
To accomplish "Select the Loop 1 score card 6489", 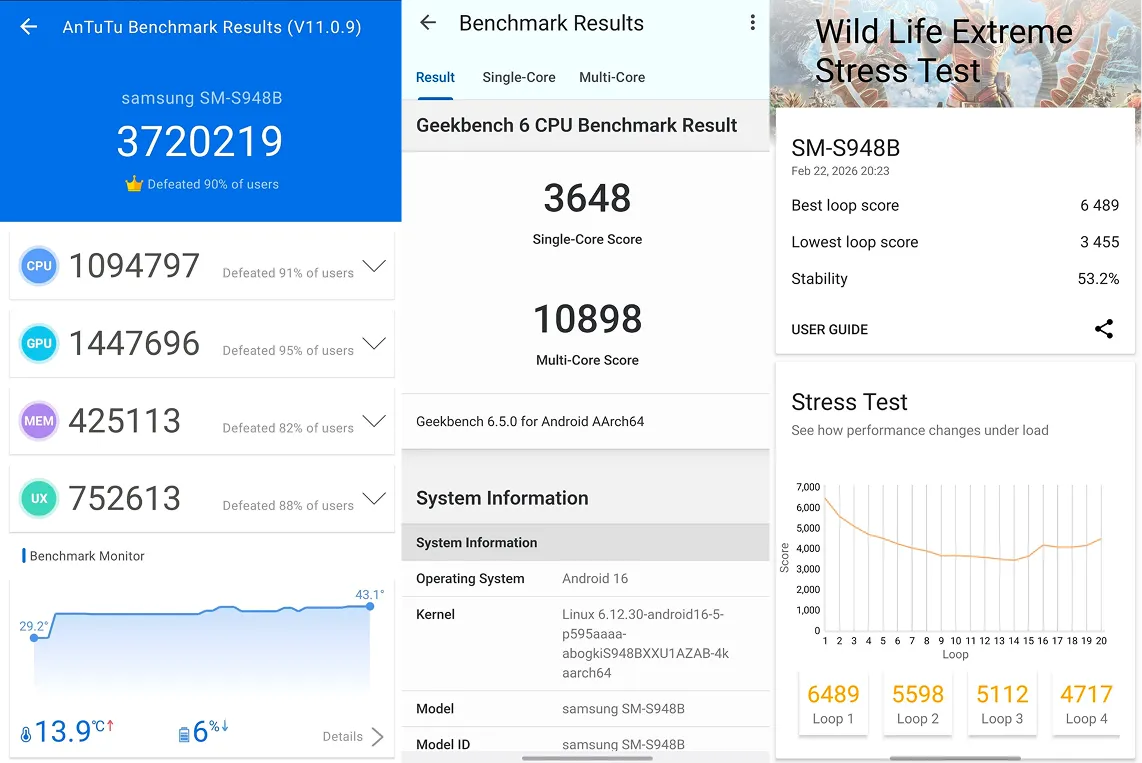I will pyautogui.click(x=833, y=704).
